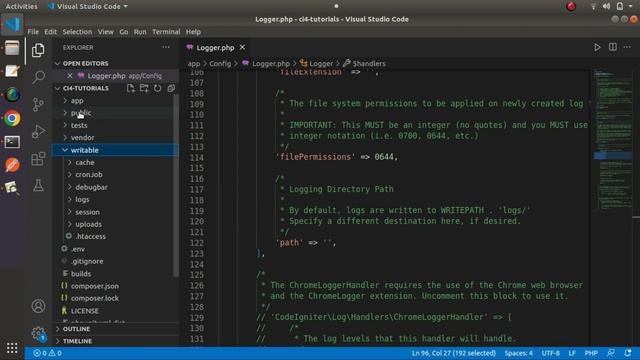
Task: Launch Google Chrome from the dock
Action: (x=12, y=118)
